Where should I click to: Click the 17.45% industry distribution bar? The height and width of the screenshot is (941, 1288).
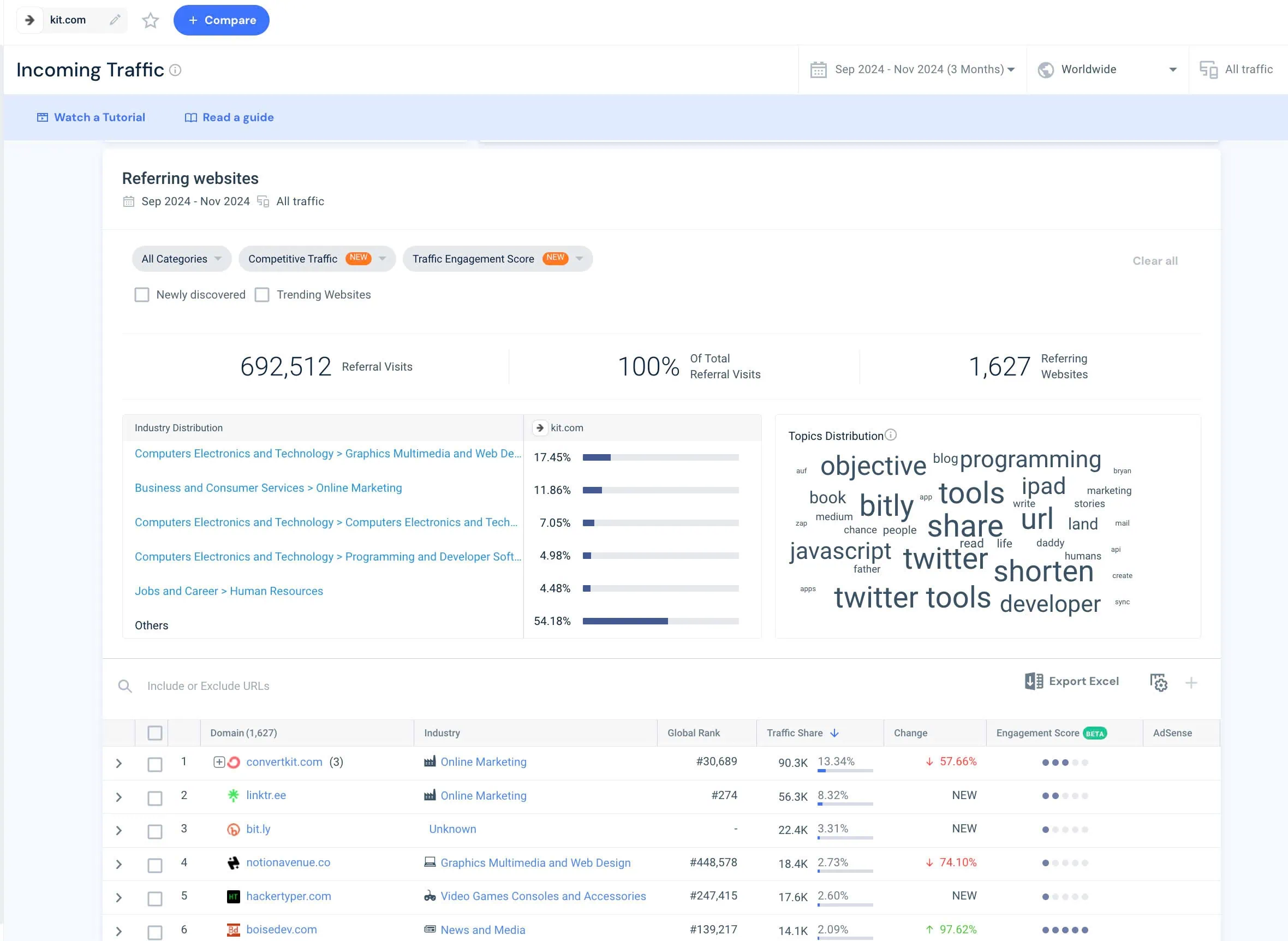pos(660,457)
